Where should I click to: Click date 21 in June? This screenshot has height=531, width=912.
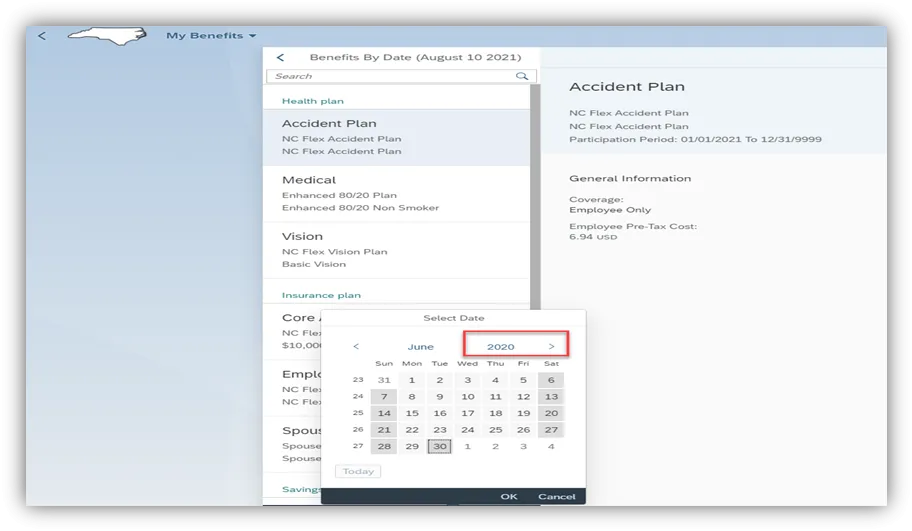[384, 430]
